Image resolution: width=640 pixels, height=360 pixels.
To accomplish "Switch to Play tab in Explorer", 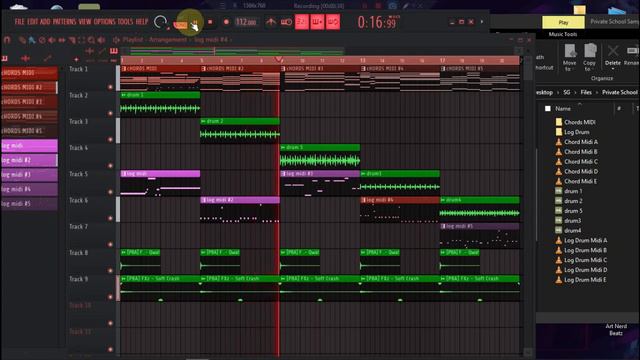I will click(x=563, y=22).
